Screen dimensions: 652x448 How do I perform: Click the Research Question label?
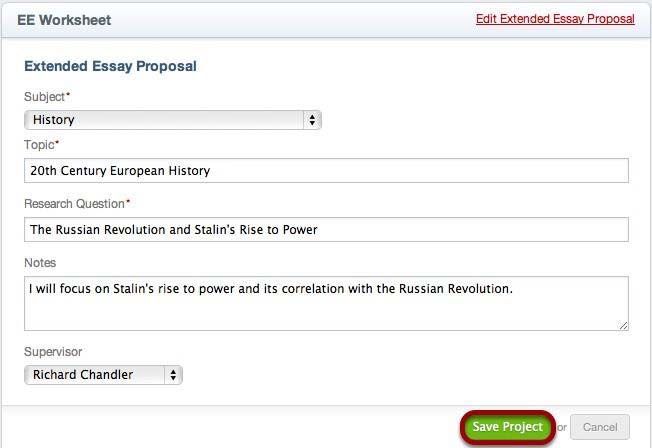pos(74,204)
